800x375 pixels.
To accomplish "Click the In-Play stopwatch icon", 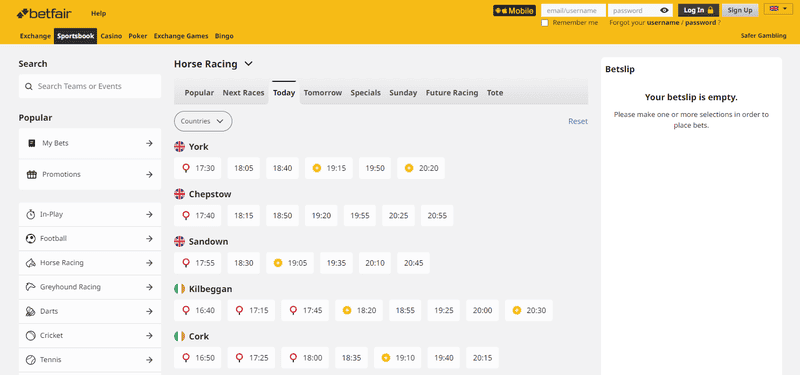I will click(x=31, y=214).
